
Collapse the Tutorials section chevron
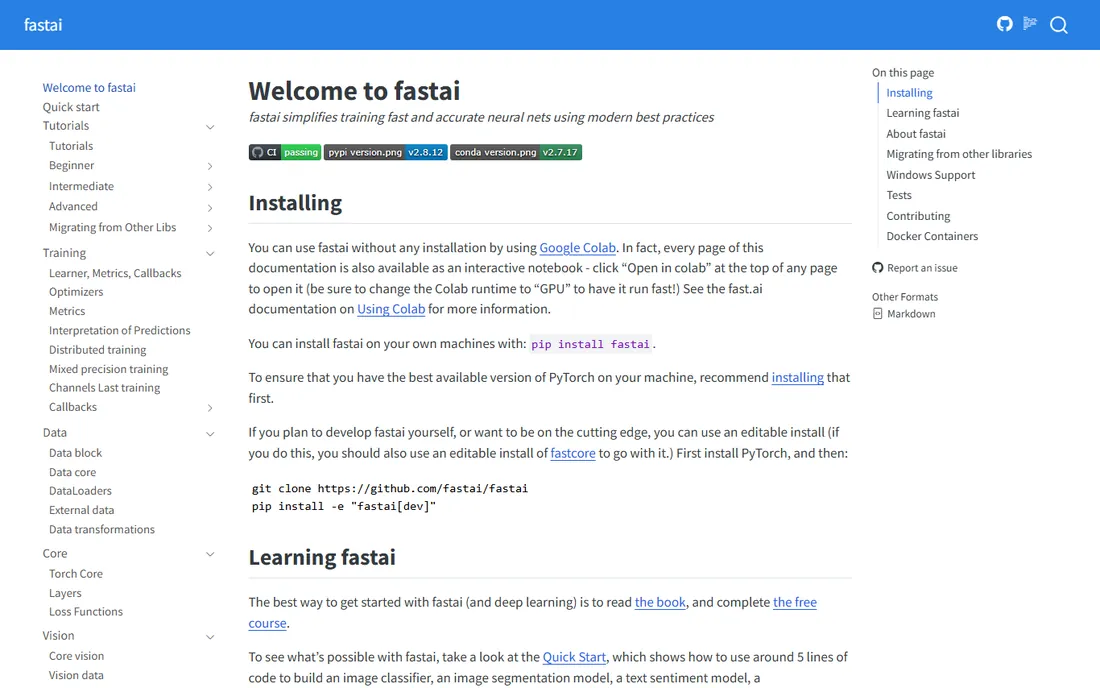click(210, 127)
